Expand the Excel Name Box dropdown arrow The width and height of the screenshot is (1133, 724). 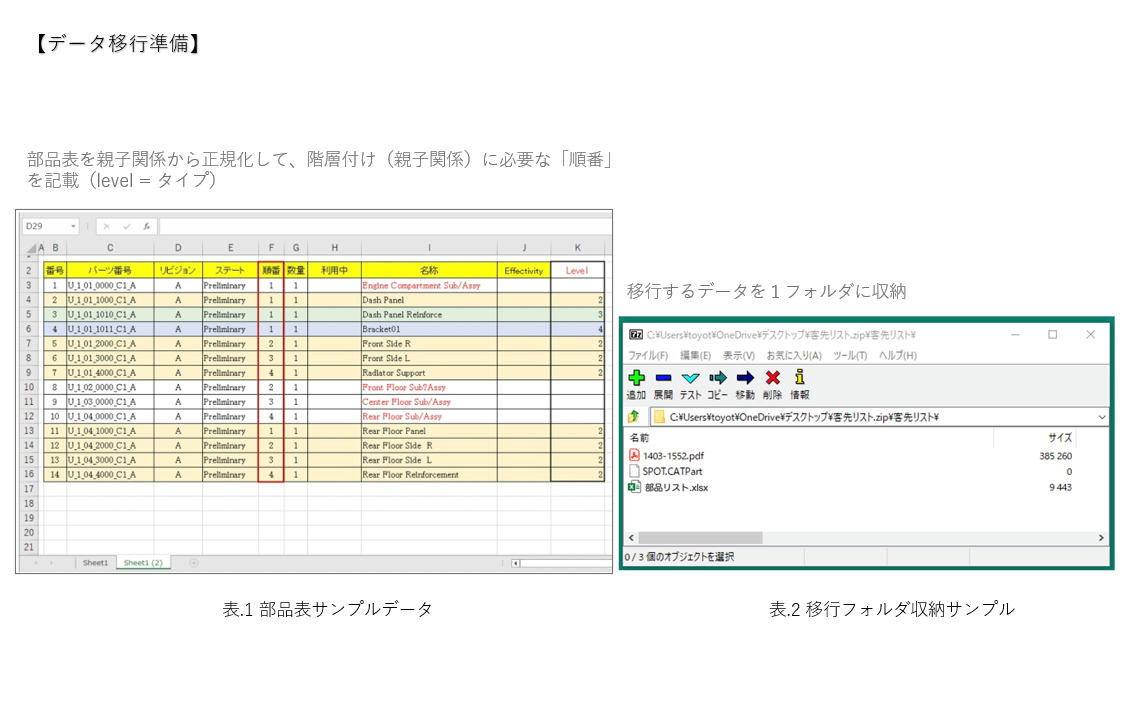point(73,226)
